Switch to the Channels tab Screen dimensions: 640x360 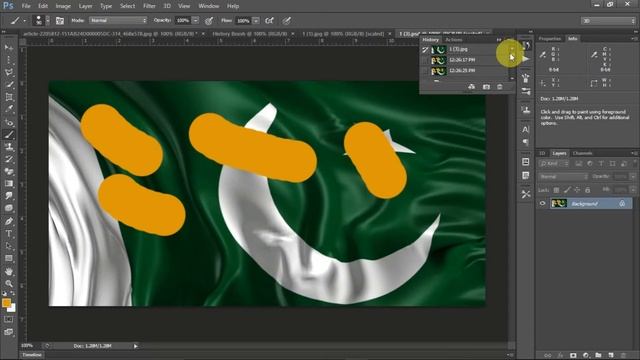pos(582,153)
